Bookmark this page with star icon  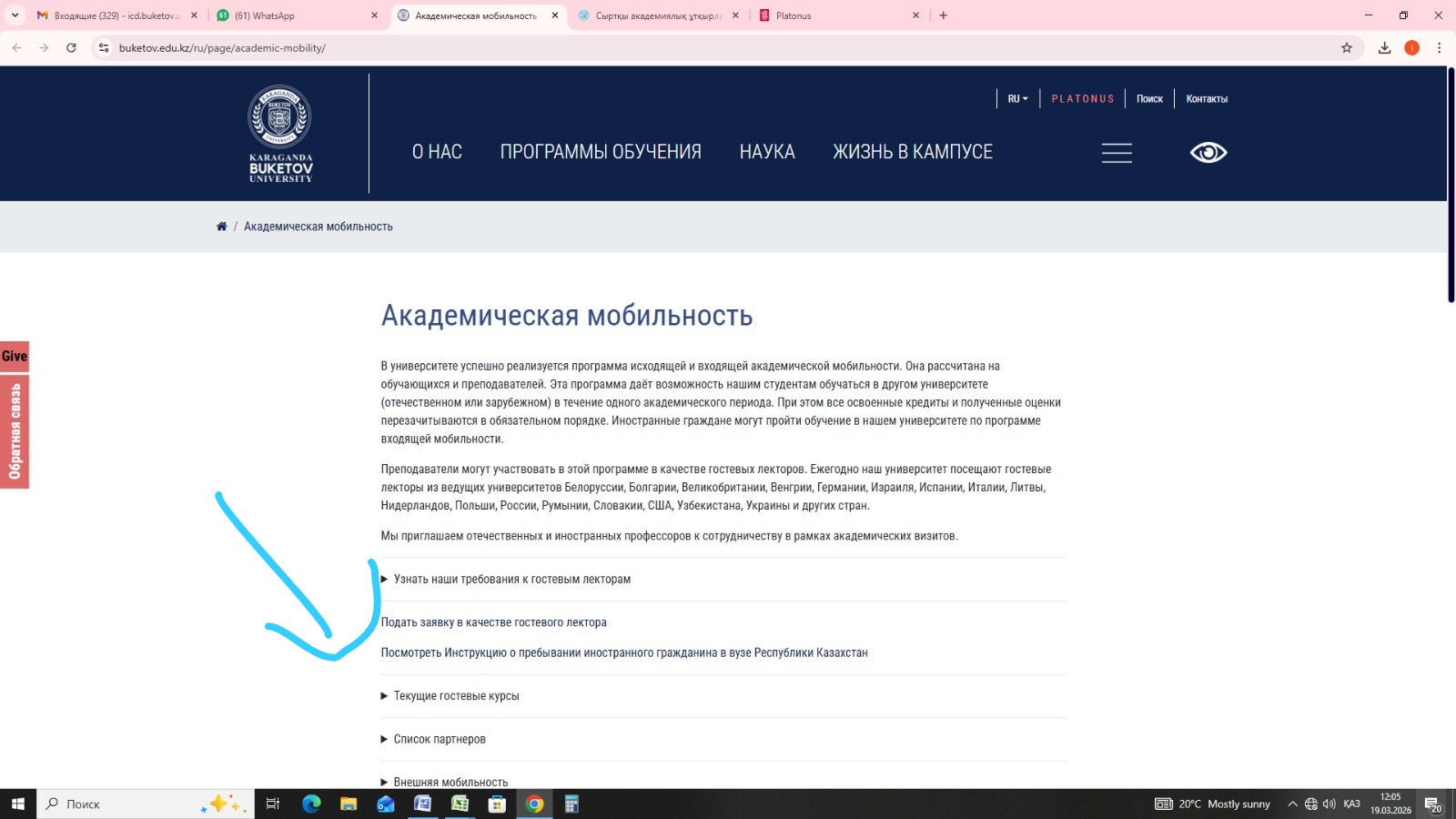click(1347, 48)
